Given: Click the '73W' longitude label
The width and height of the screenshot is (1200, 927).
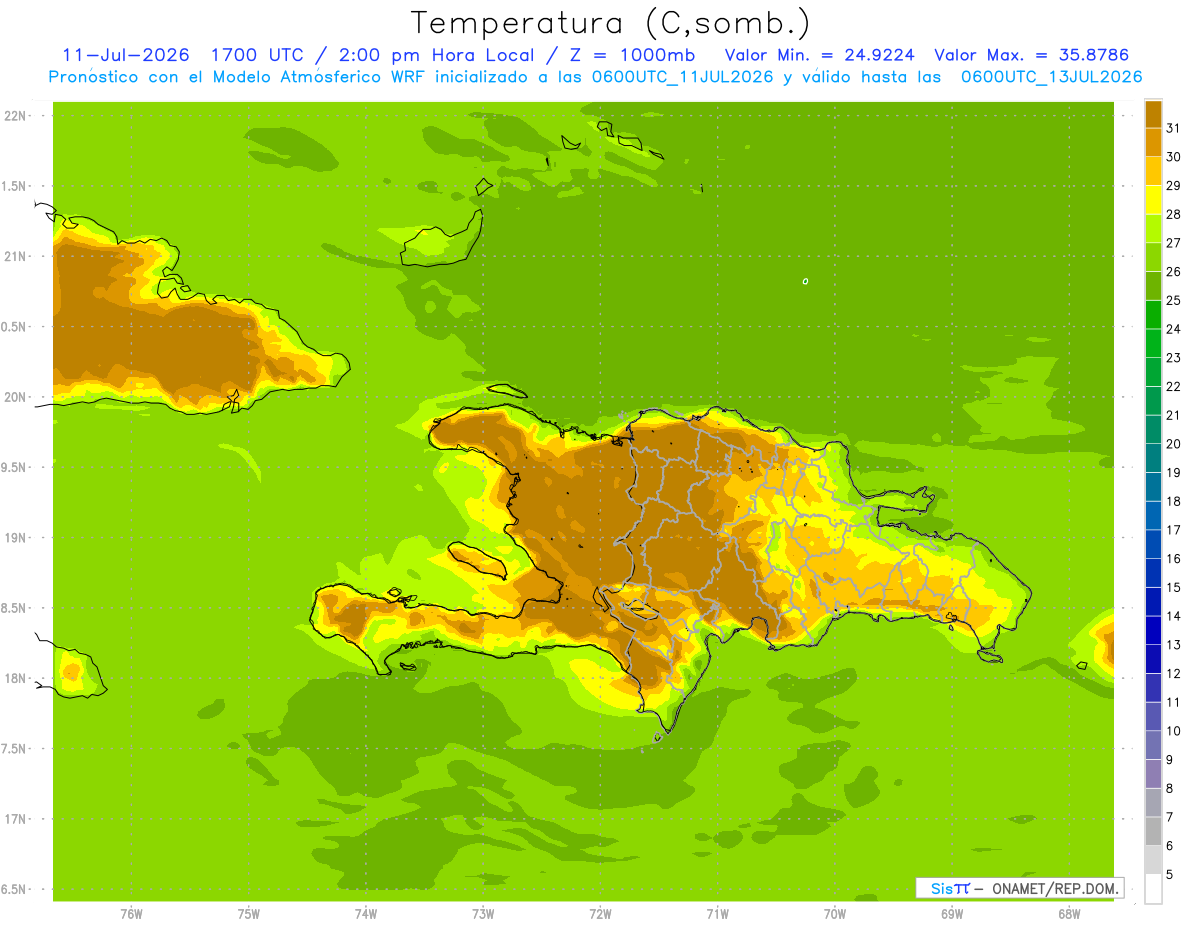Looking at the screenshot, I should (483, 914).
